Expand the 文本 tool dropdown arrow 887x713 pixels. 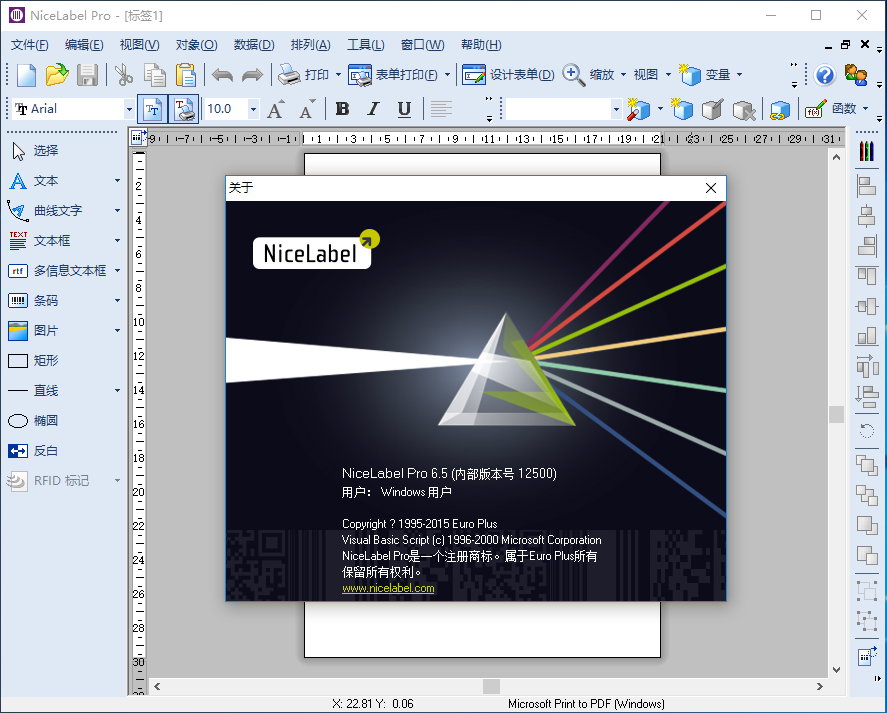coord(117,181)
